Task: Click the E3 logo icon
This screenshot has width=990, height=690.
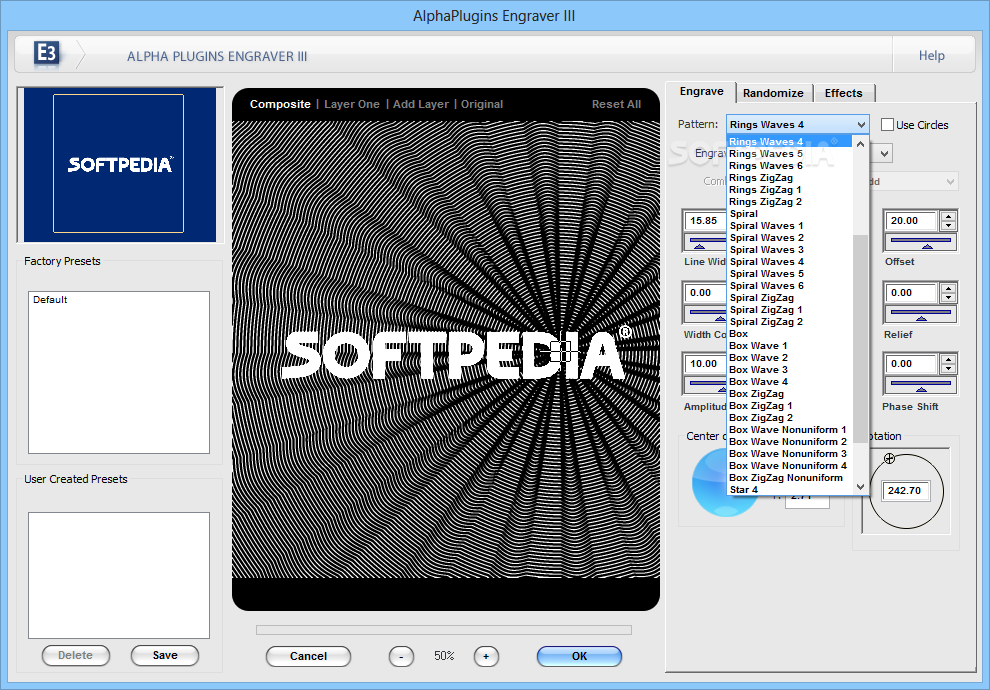Action: click(x=47, y=53)
